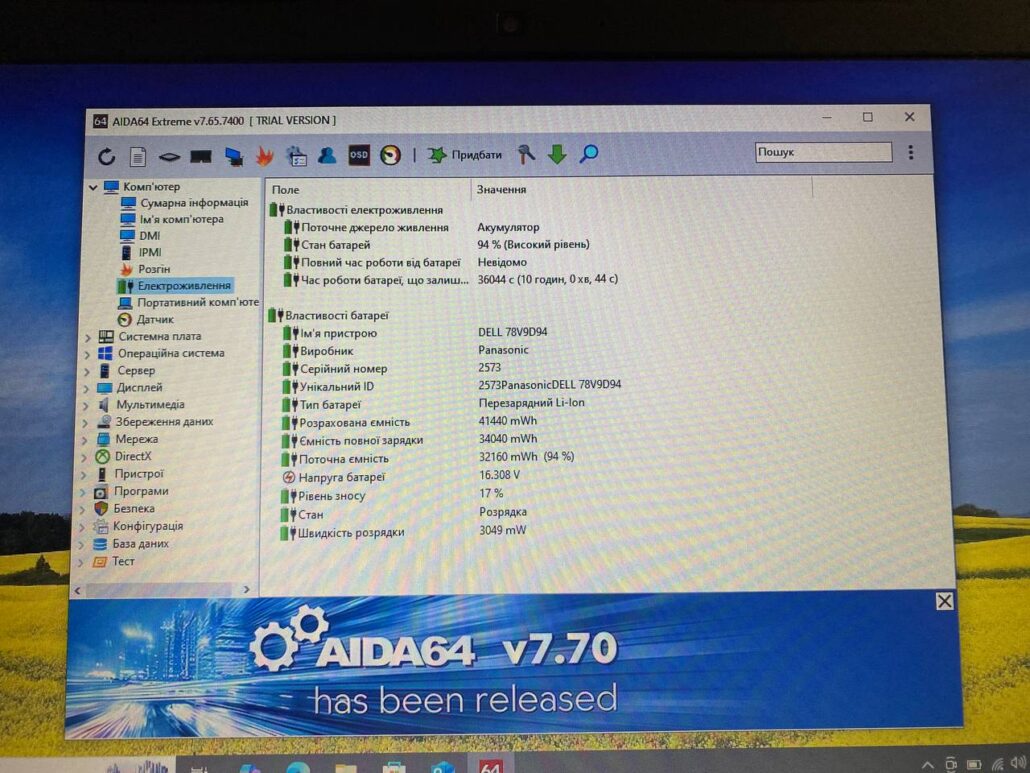The width and height of the screenshot is (1030, 773).
Task: Select Сумарна інформація in the tree
Action: 185,203
